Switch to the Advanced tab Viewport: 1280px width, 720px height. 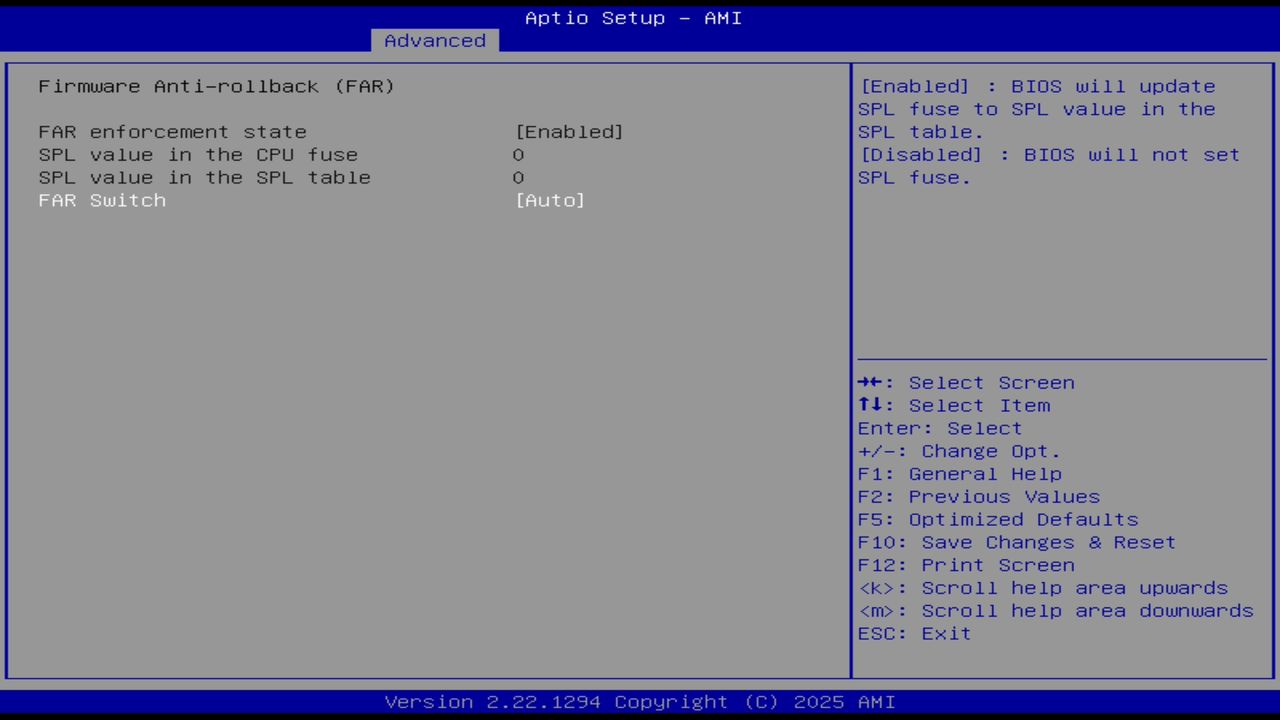pos(434,40)
